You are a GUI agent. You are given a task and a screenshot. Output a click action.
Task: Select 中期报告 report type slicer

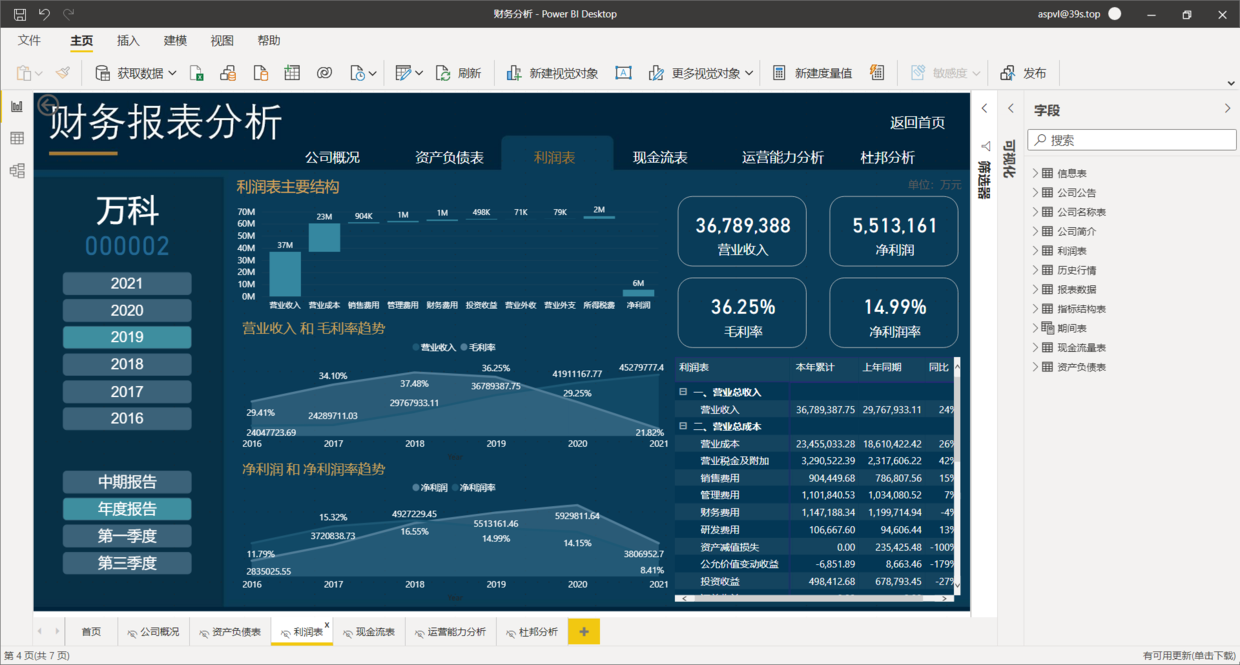127,482
